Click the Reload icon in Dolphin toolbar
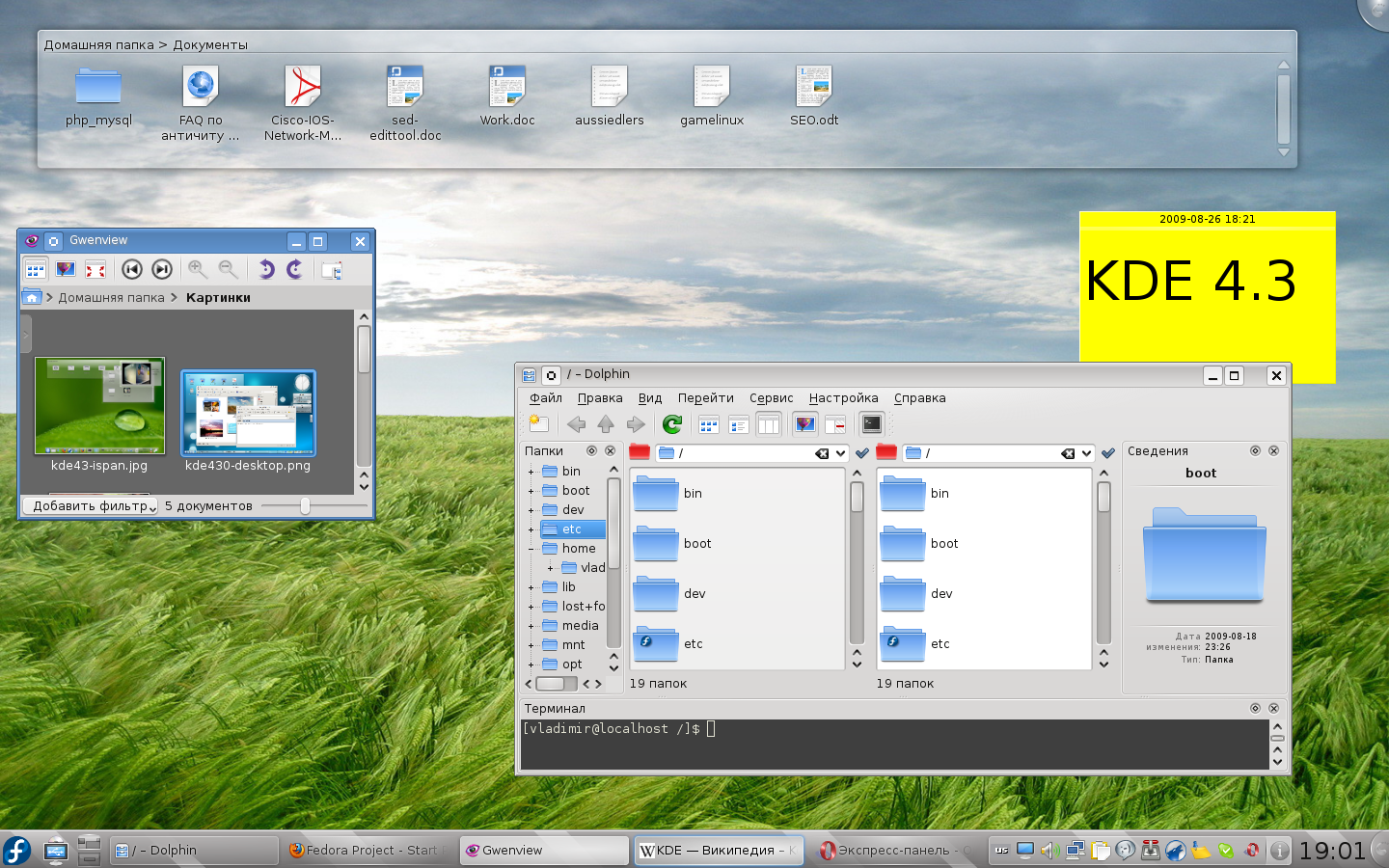 coord(672,424)
